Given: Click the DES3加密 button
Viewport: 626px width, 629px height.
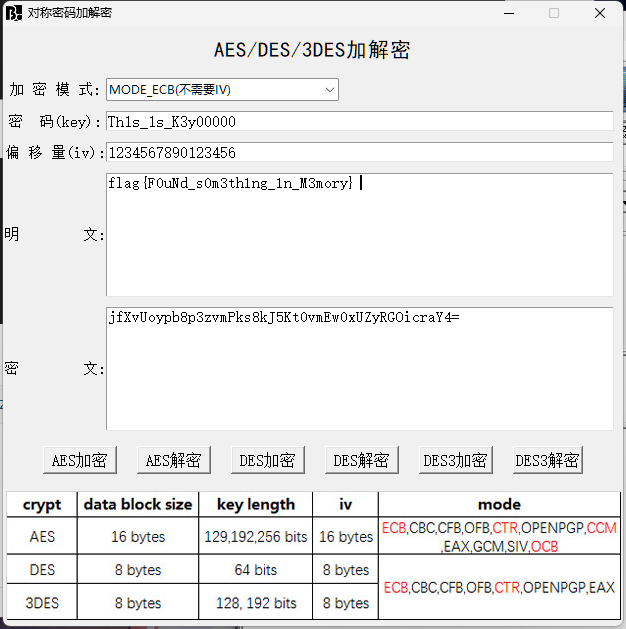Looking at the screenshot, I should [x=455, y=460].
